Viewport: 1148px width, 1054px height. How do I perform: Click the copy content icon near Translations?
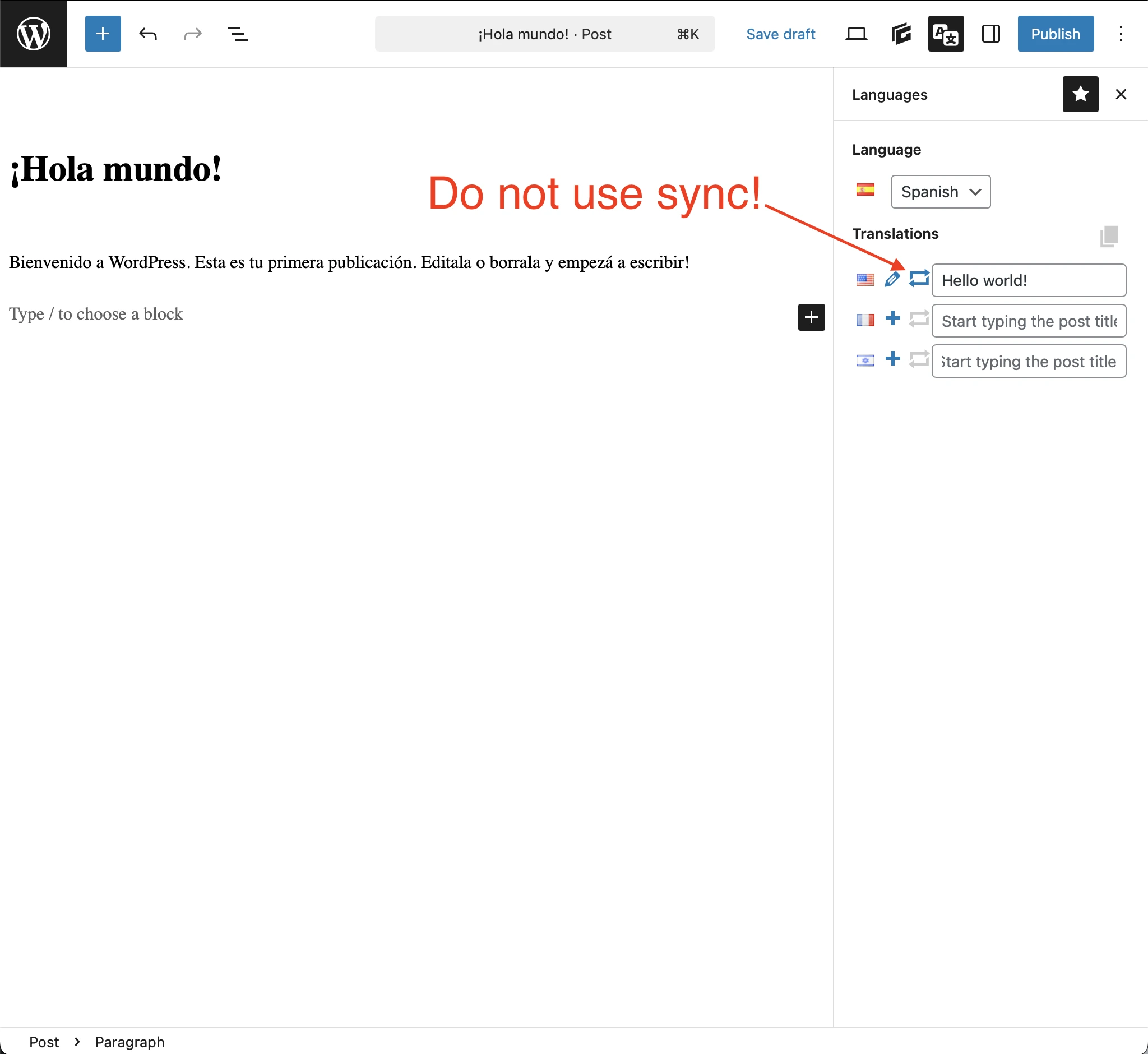click(1109, 236)
